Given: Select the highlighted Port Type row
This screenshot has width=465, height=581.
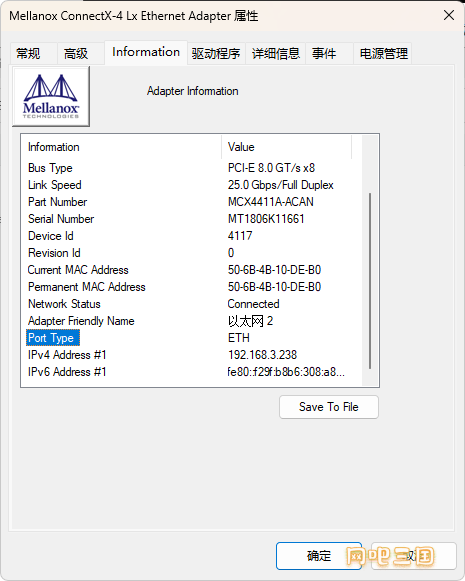Looking at the screenshot, I should click(x=191, y=338).
